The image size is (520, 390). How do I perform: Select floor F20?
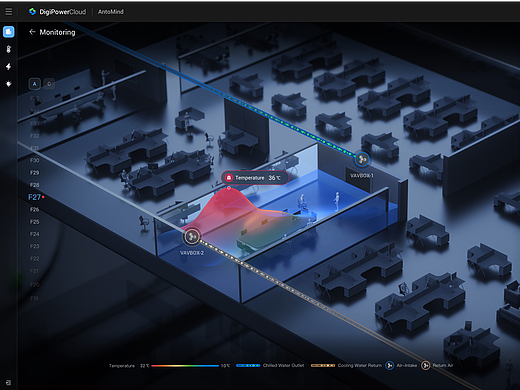35,285
